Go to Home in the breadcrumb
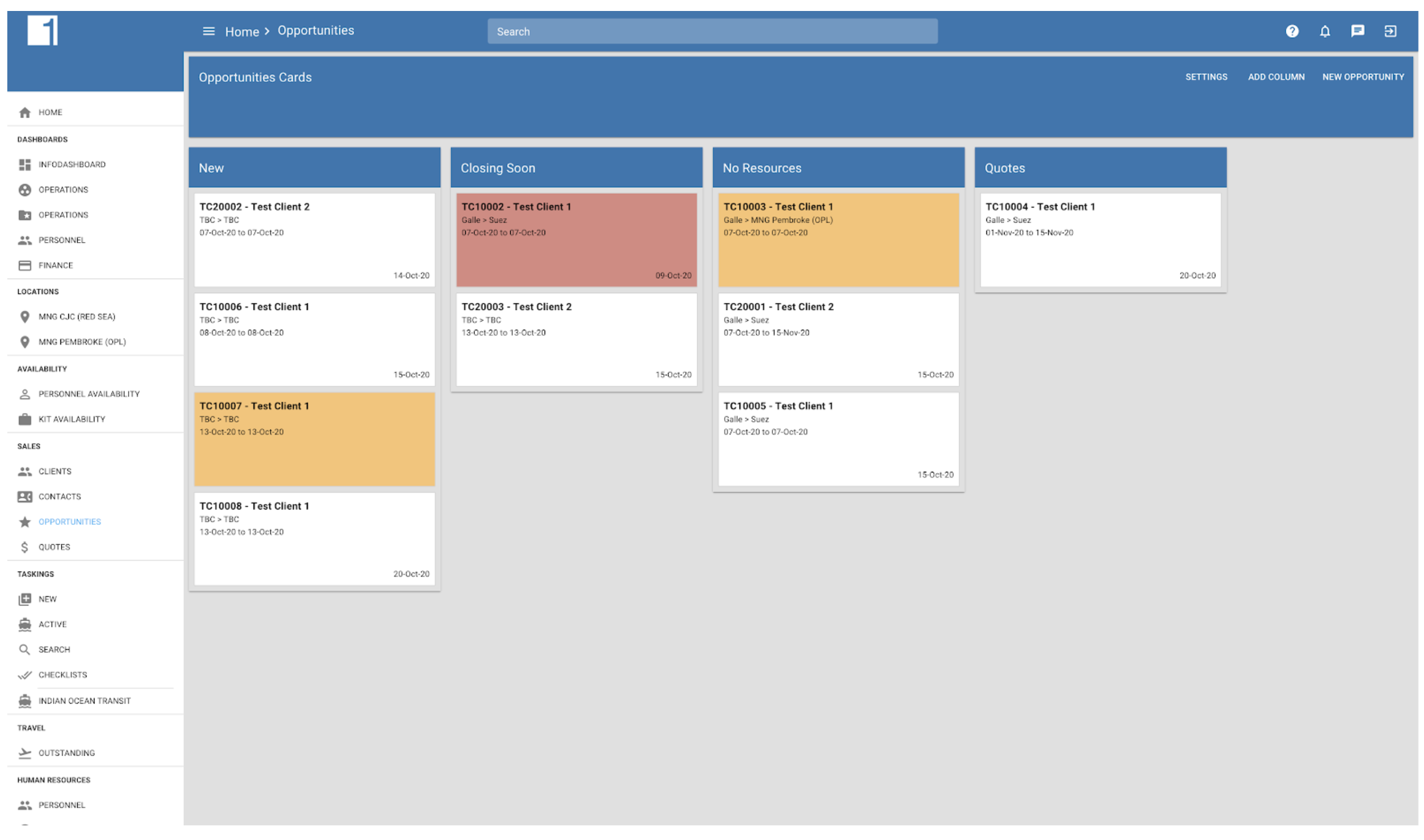1424x840 pixels. [242, 32]
